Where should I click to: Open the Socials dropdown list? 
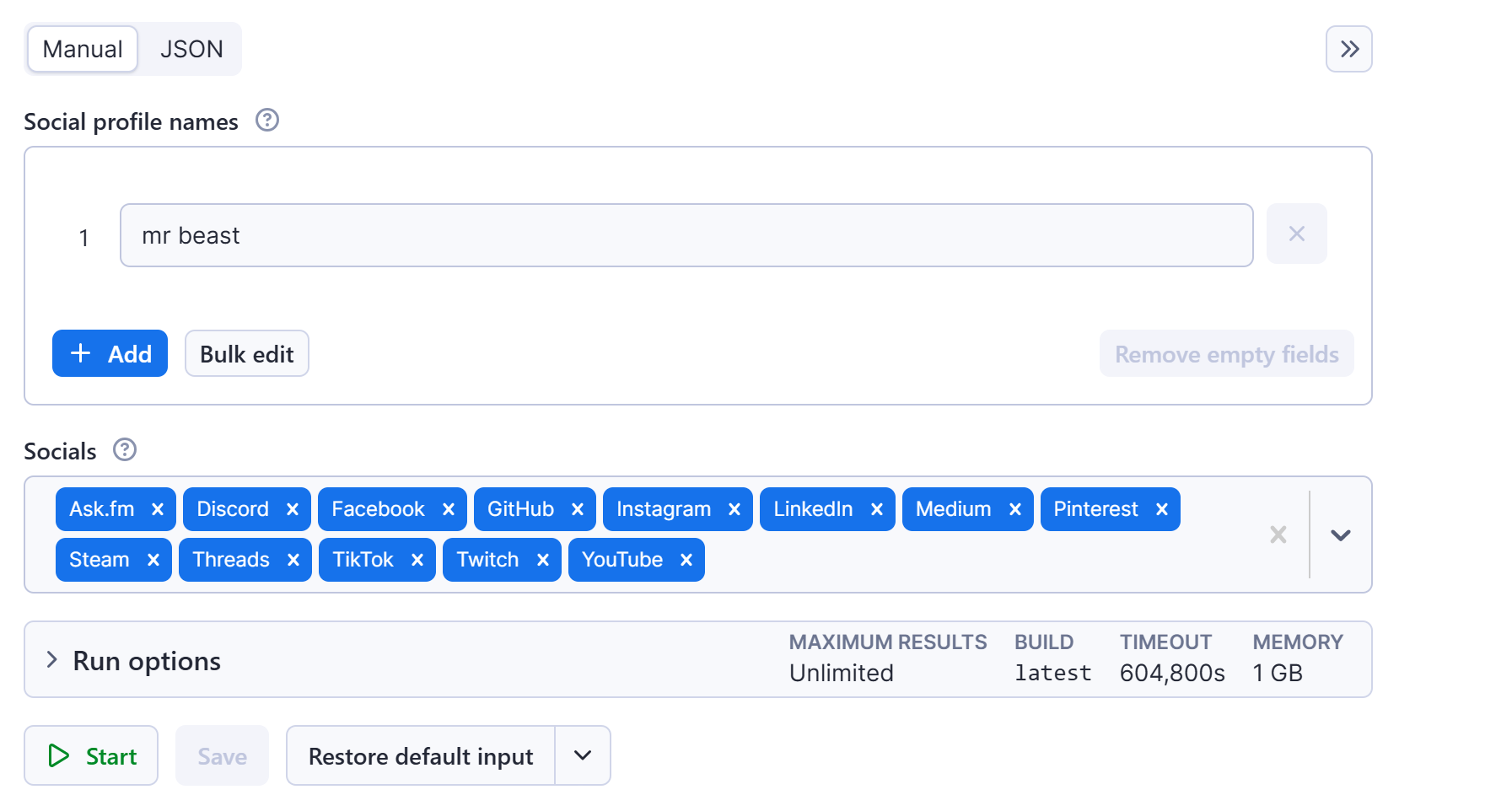coord(1340,534)
